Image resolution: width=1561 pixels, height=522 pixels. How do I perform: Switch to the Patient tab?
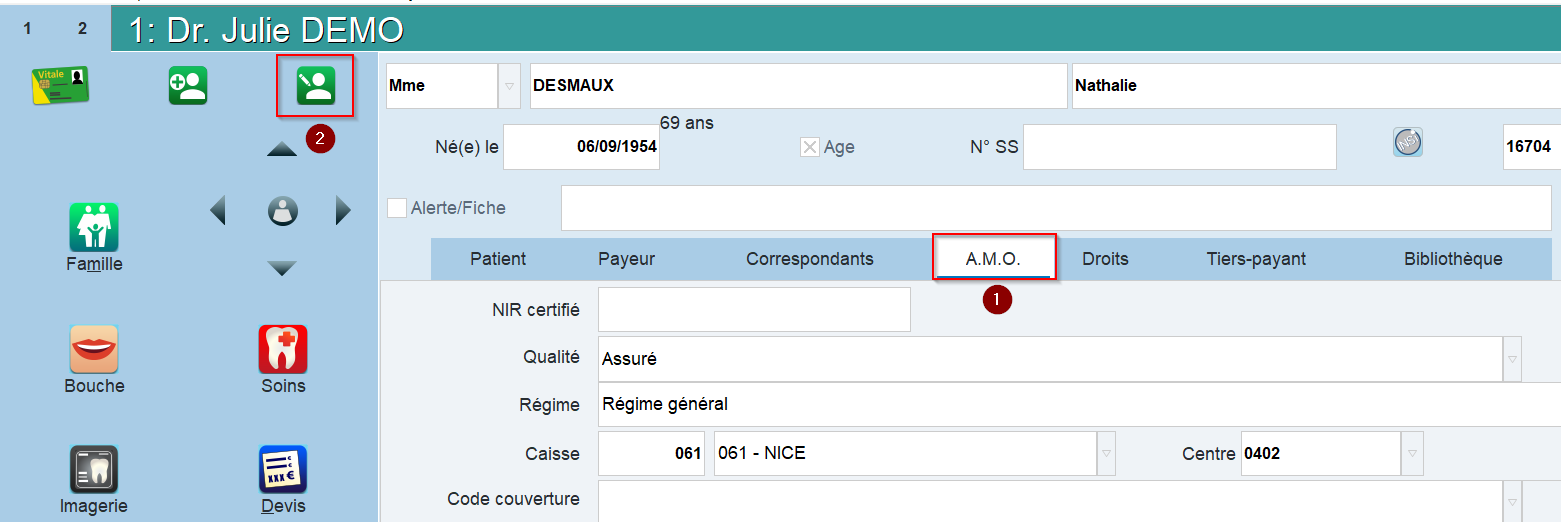tap(498, 259)
